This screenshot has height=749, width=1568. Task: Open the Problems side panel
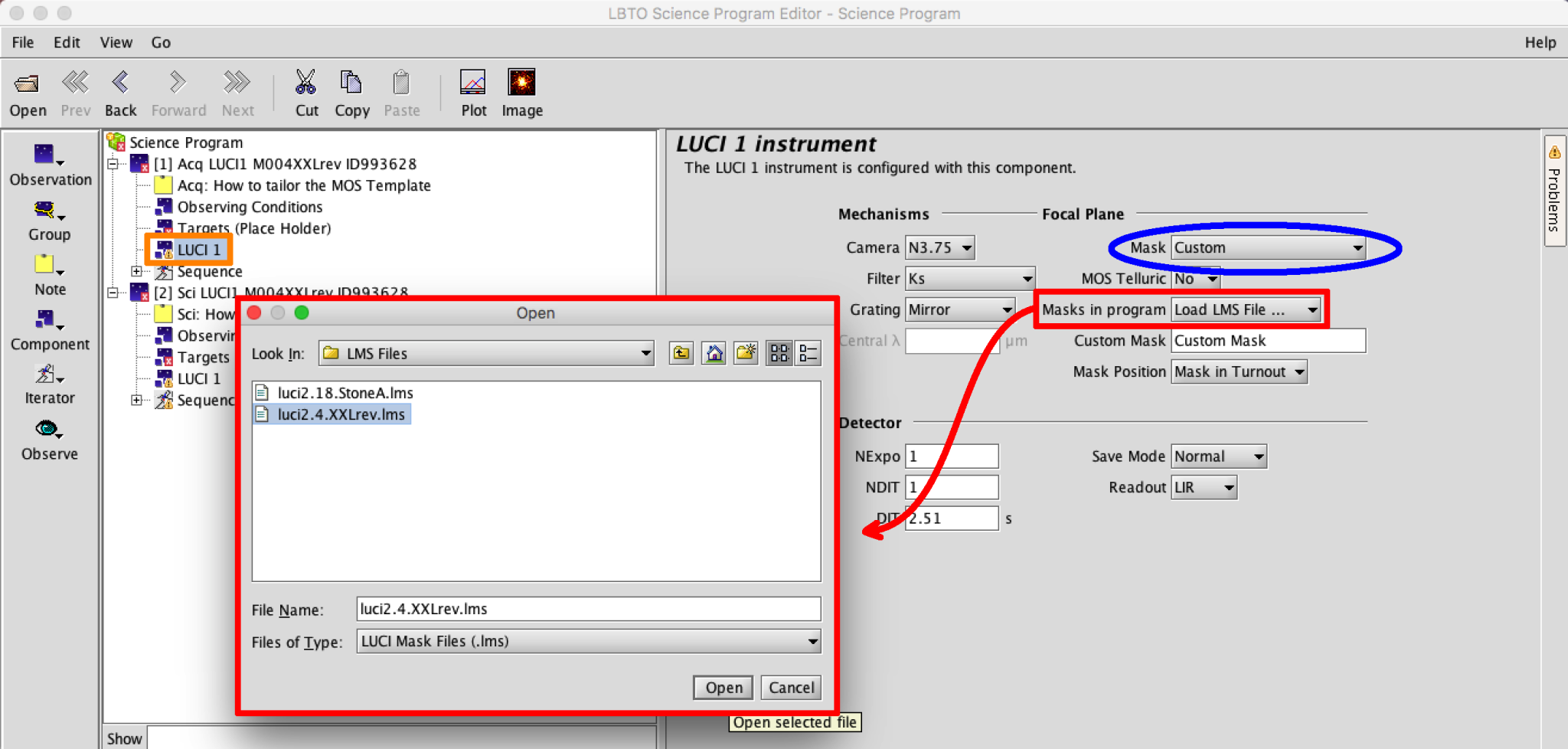[1554, 191]
